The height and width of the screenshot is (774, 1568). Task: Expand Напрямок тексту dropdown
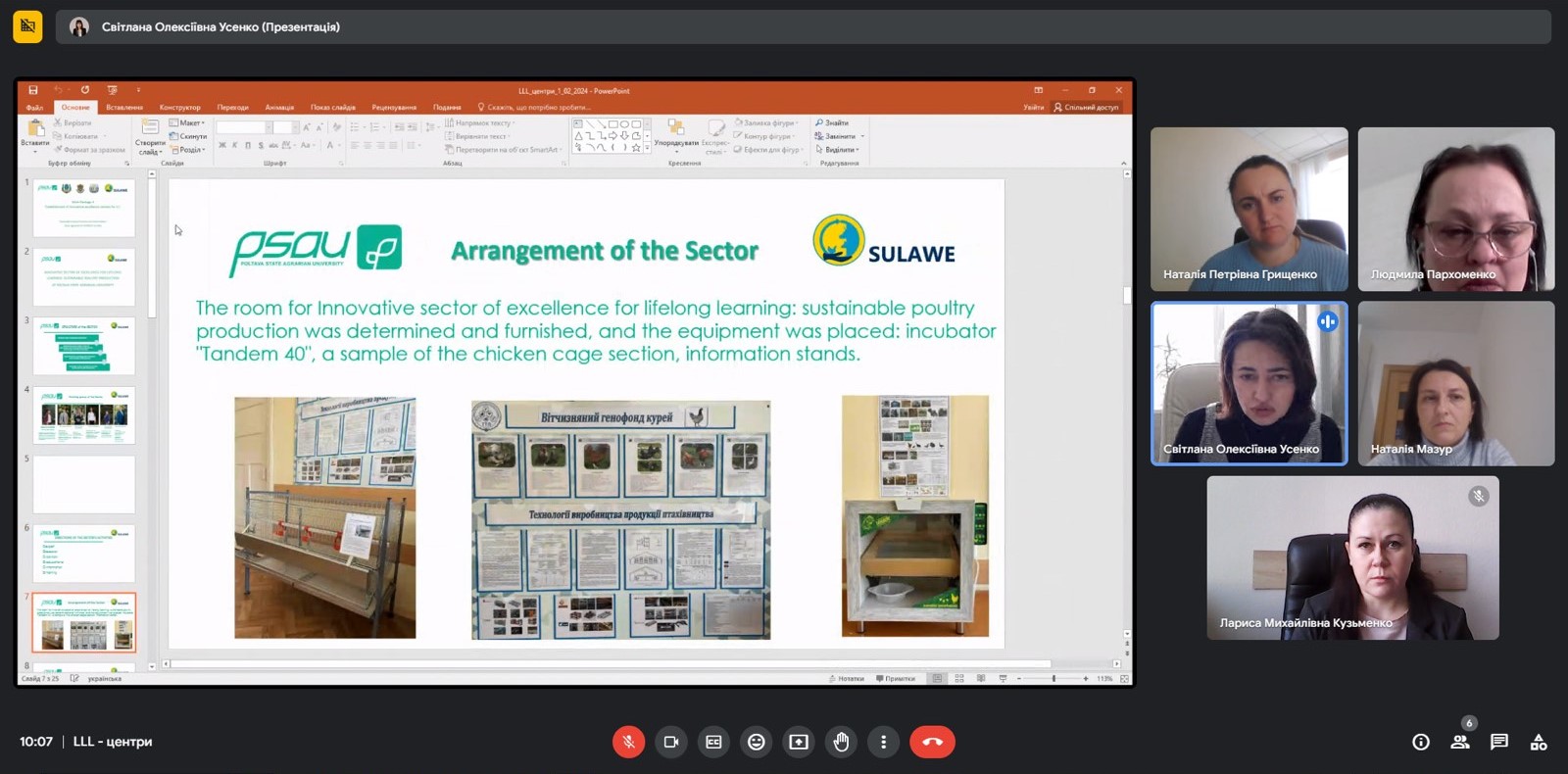tap(479, 123)
